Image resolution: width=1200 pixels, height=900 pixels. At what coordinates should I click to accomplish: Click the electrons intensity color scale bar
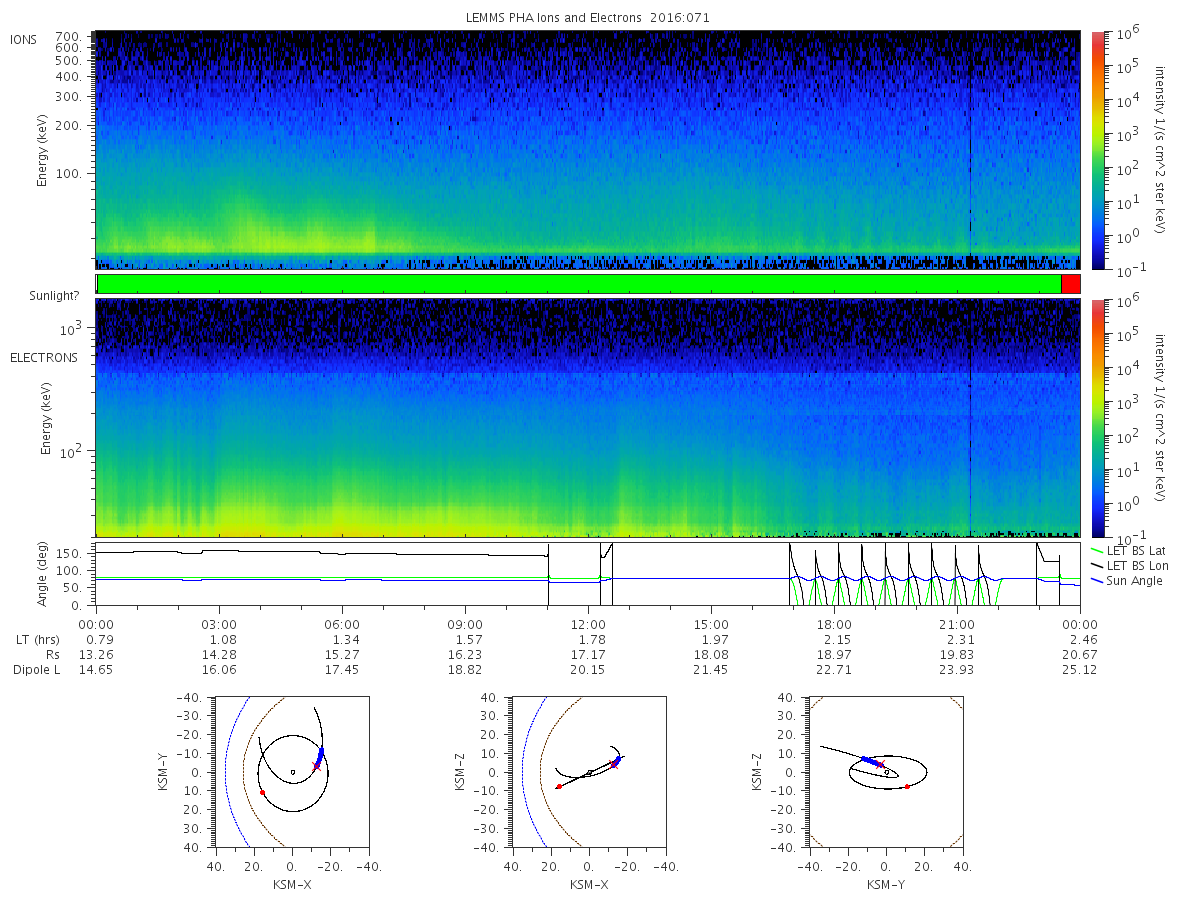pyautogui.click(x=1097, y=418)
